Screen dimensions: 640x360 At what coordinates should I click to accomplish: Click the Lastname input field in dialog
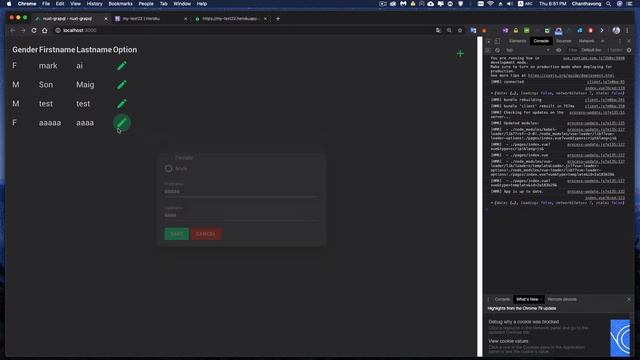click(241, 215)
